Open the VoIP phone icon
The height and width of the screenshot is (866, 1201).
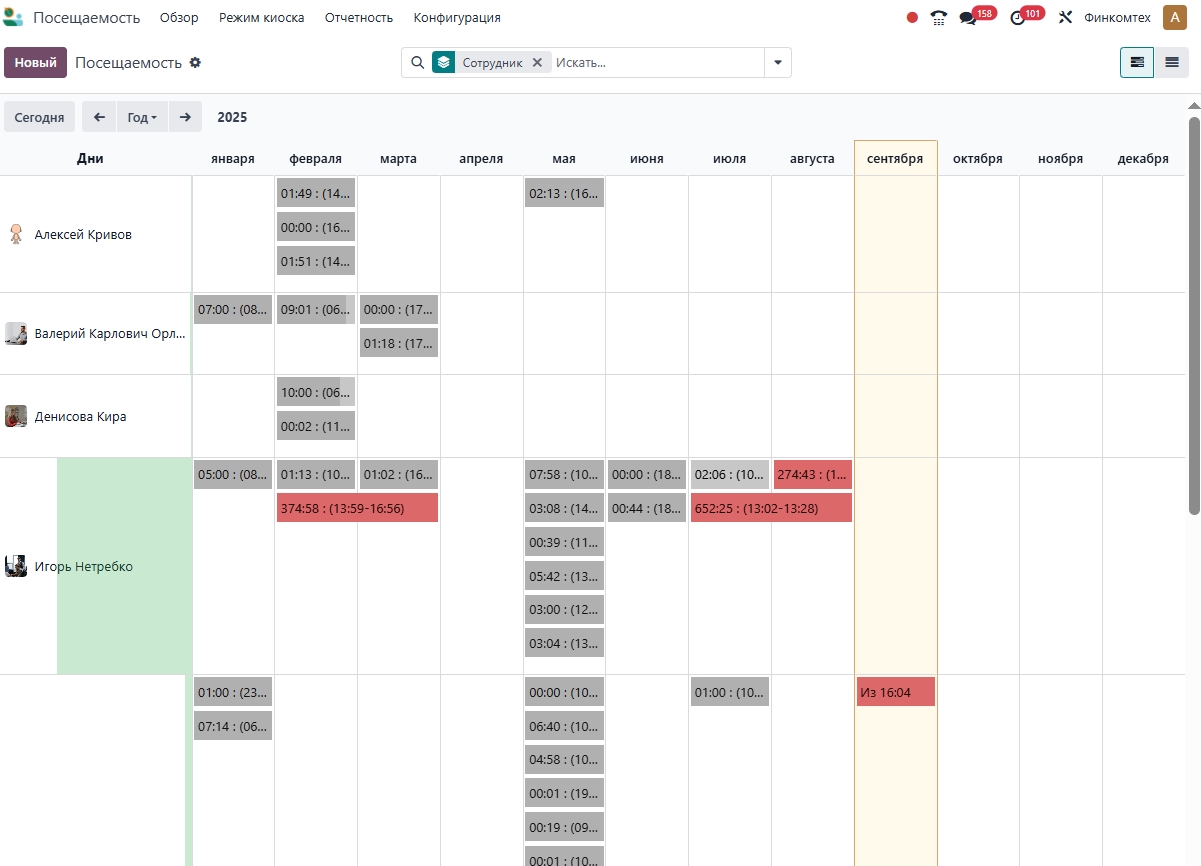coord(938,18)
